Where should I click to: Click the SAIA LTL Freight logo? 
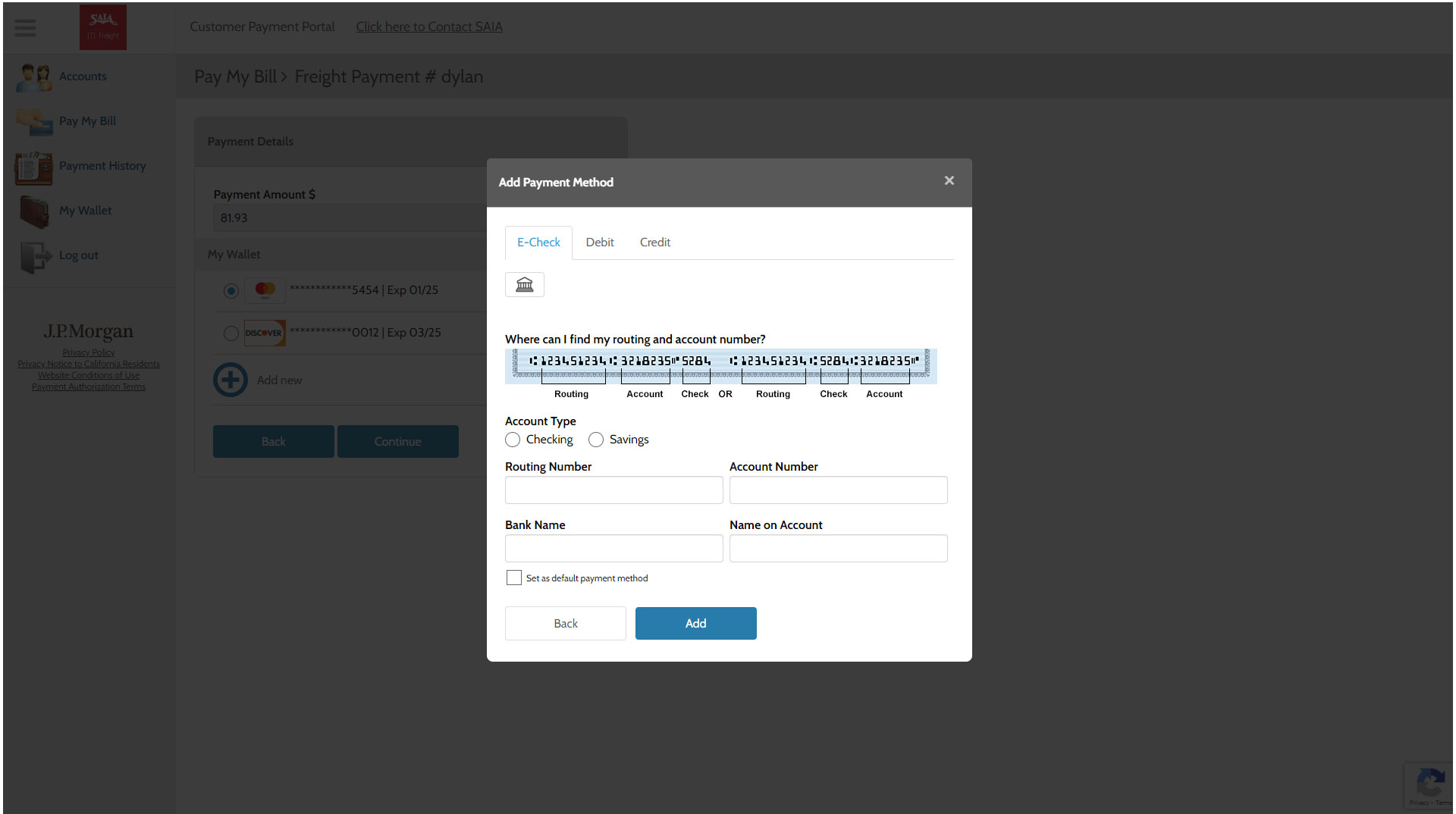tap(103, 27)
